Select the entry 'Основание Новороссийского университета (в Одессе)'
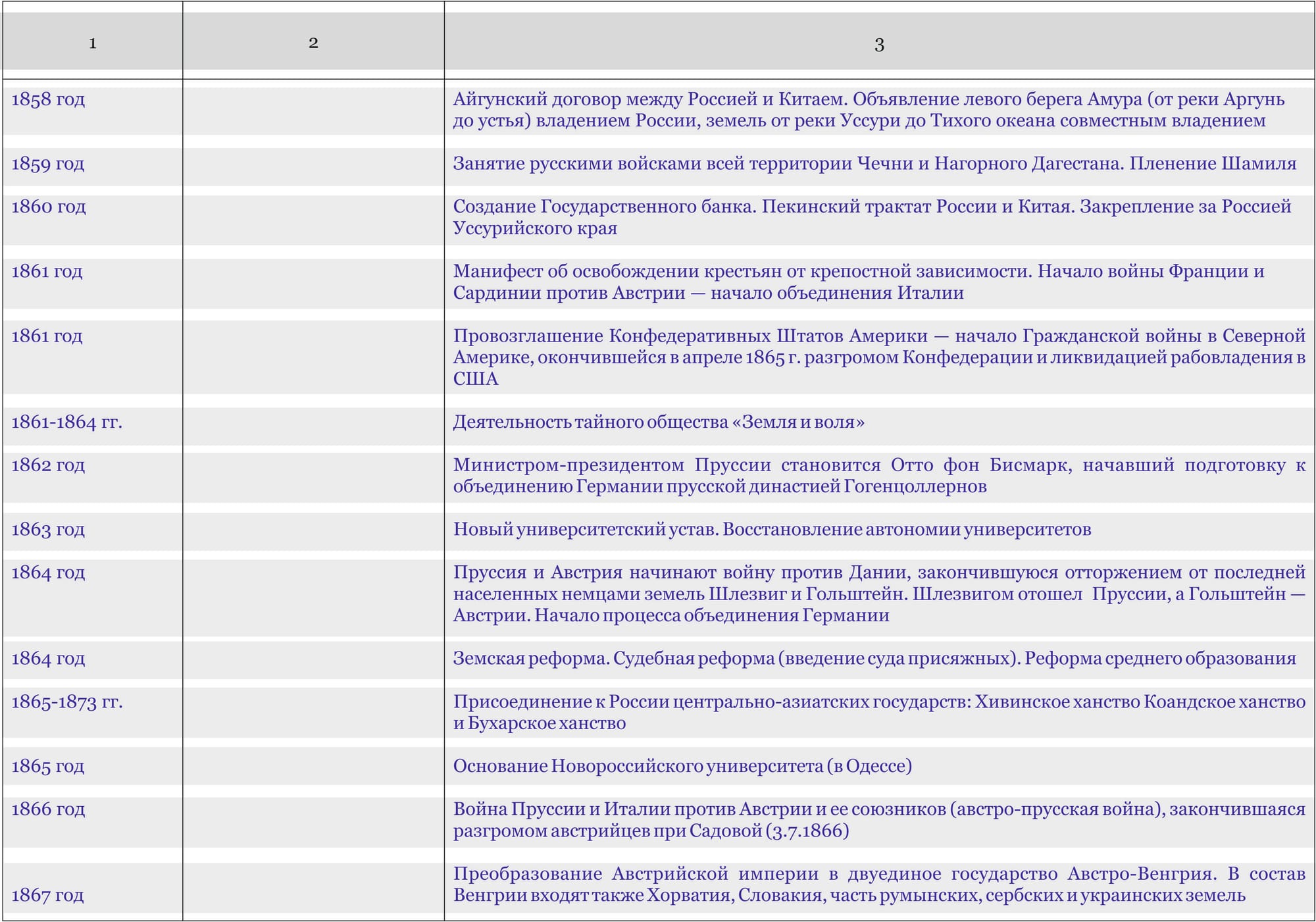 click(x=682, y=766)
